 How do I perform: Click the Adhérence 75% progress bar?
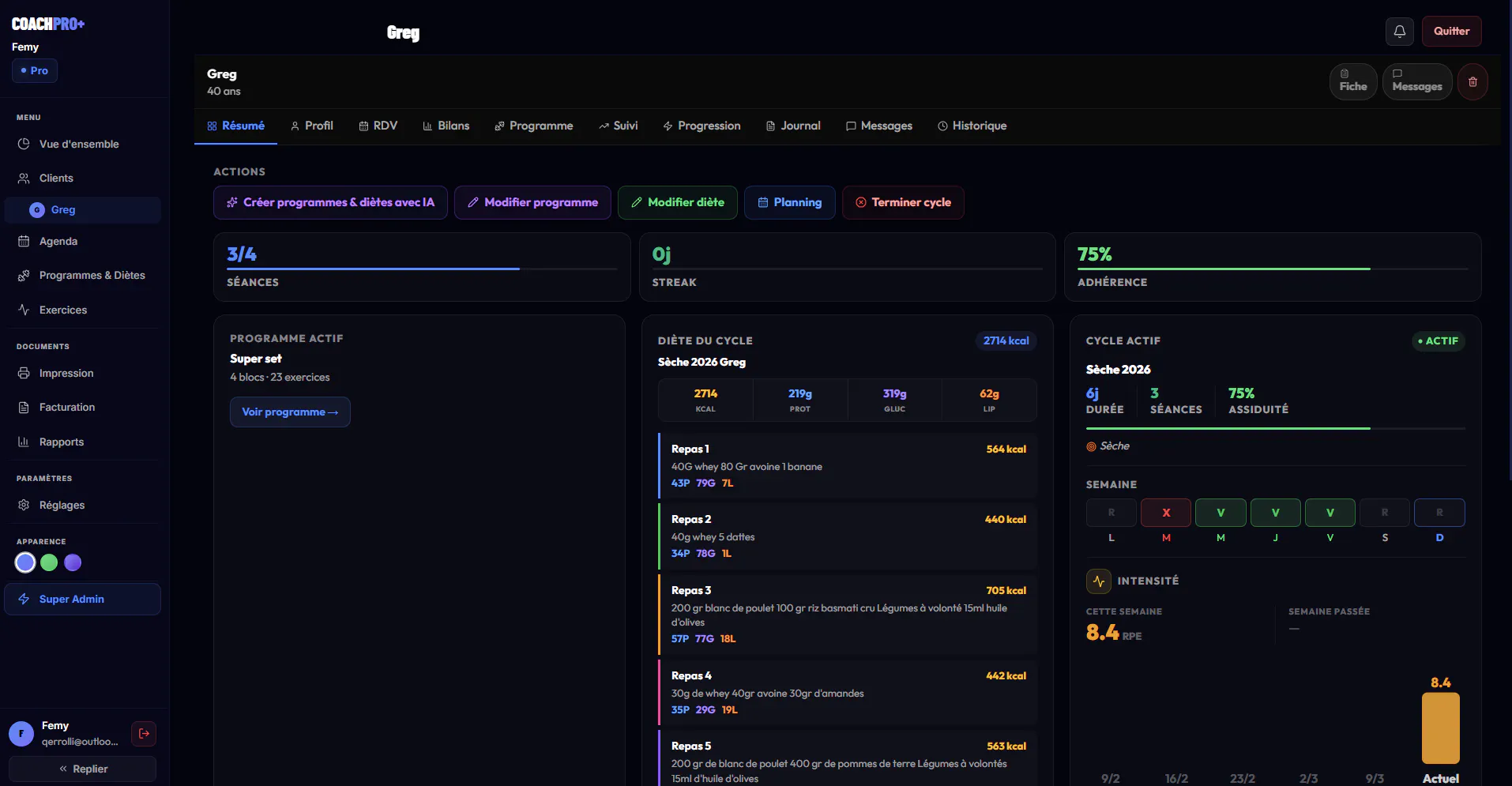(1273, 269)
